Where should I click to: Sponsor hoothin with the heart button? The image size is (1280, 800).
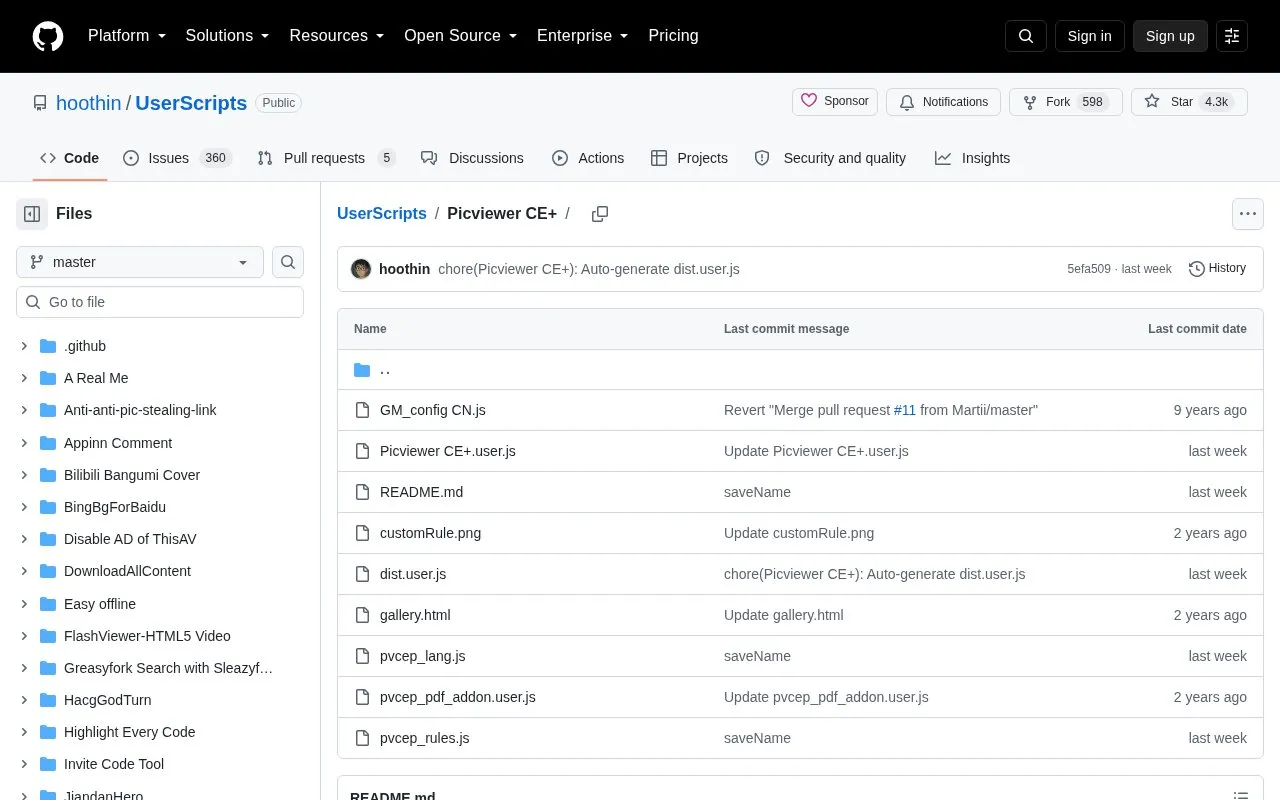[835, 102]
